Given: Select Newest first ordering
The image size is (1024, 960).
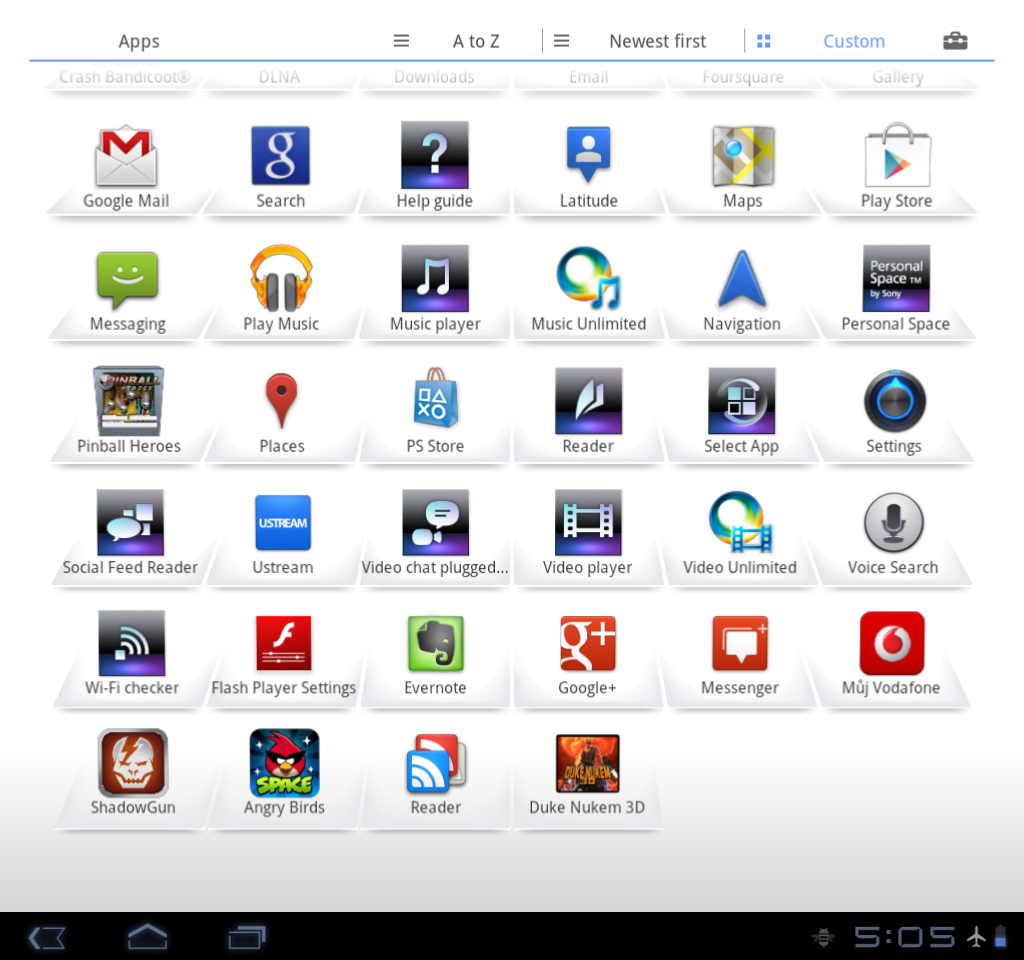Looking at the screenshot, I should tap(657, 41).
